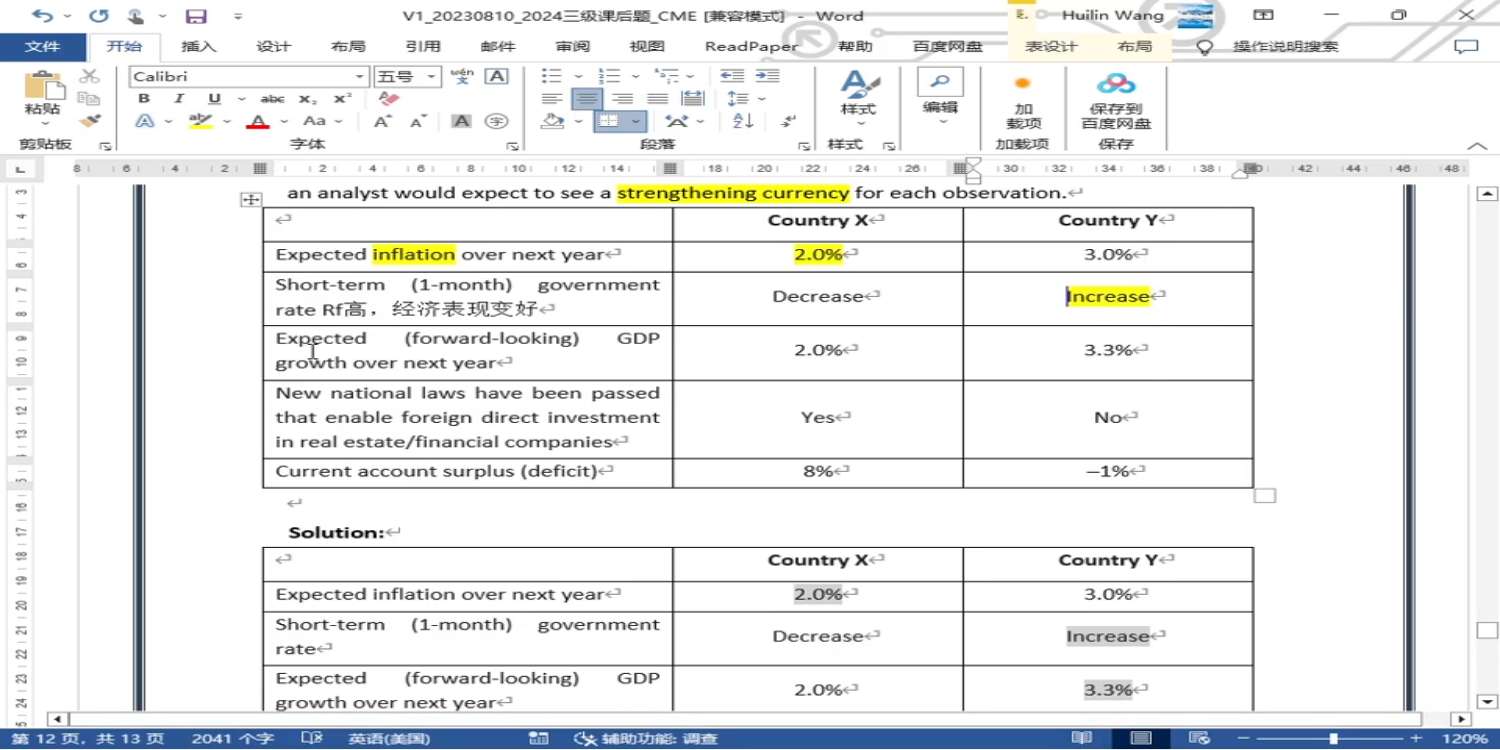Clear all formatting with the eraser icon

[x=389, y=99]
